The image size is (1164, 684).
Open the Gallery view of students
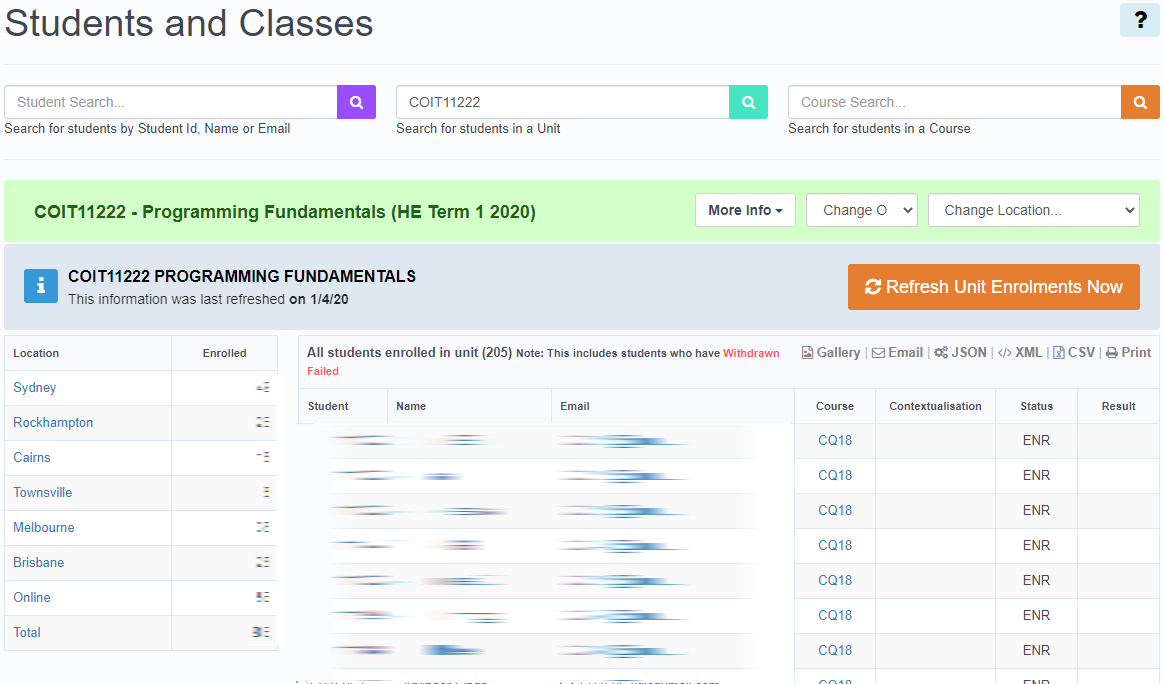(831, 353)
